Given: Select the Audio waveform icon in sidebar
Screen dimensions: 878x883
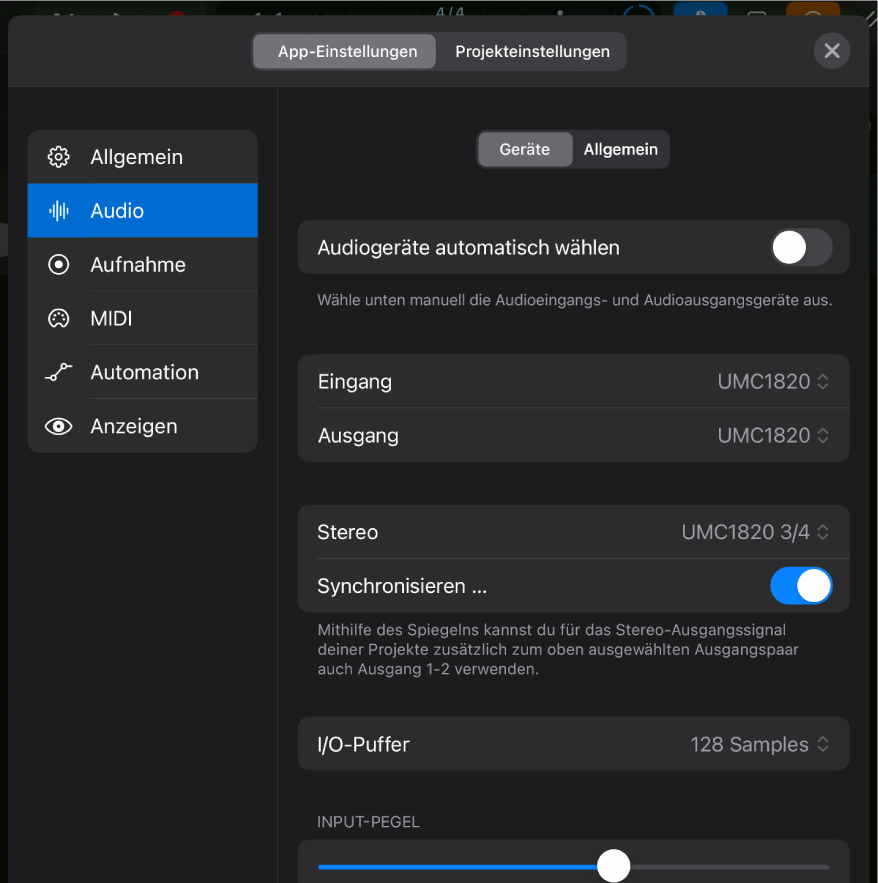Looking at the screenshot, I should point(58,210).
